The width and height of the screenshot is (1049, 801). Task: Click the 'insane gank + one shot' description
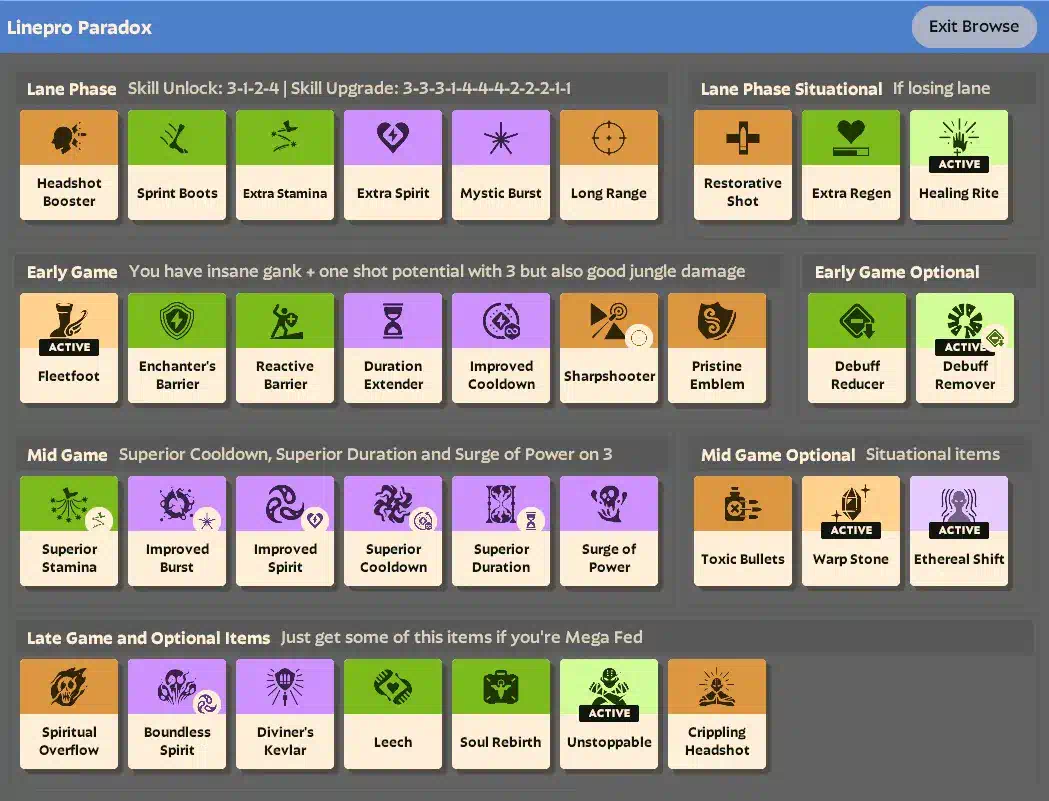tap(437, 271)
